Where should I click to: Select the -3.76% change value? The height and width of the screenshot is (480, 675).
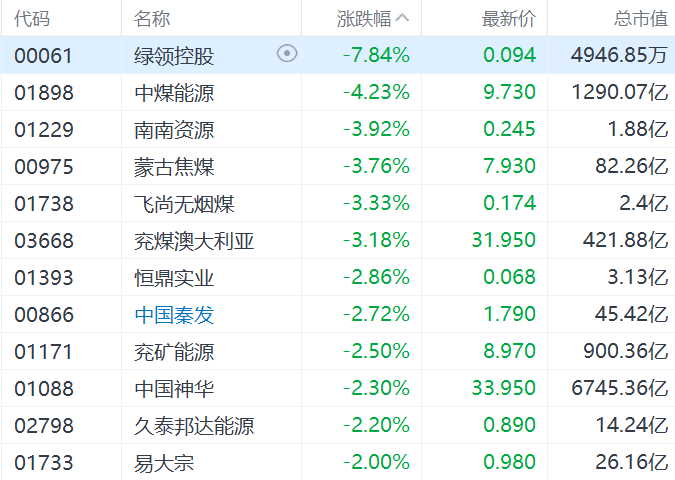(x=376, y=166)
